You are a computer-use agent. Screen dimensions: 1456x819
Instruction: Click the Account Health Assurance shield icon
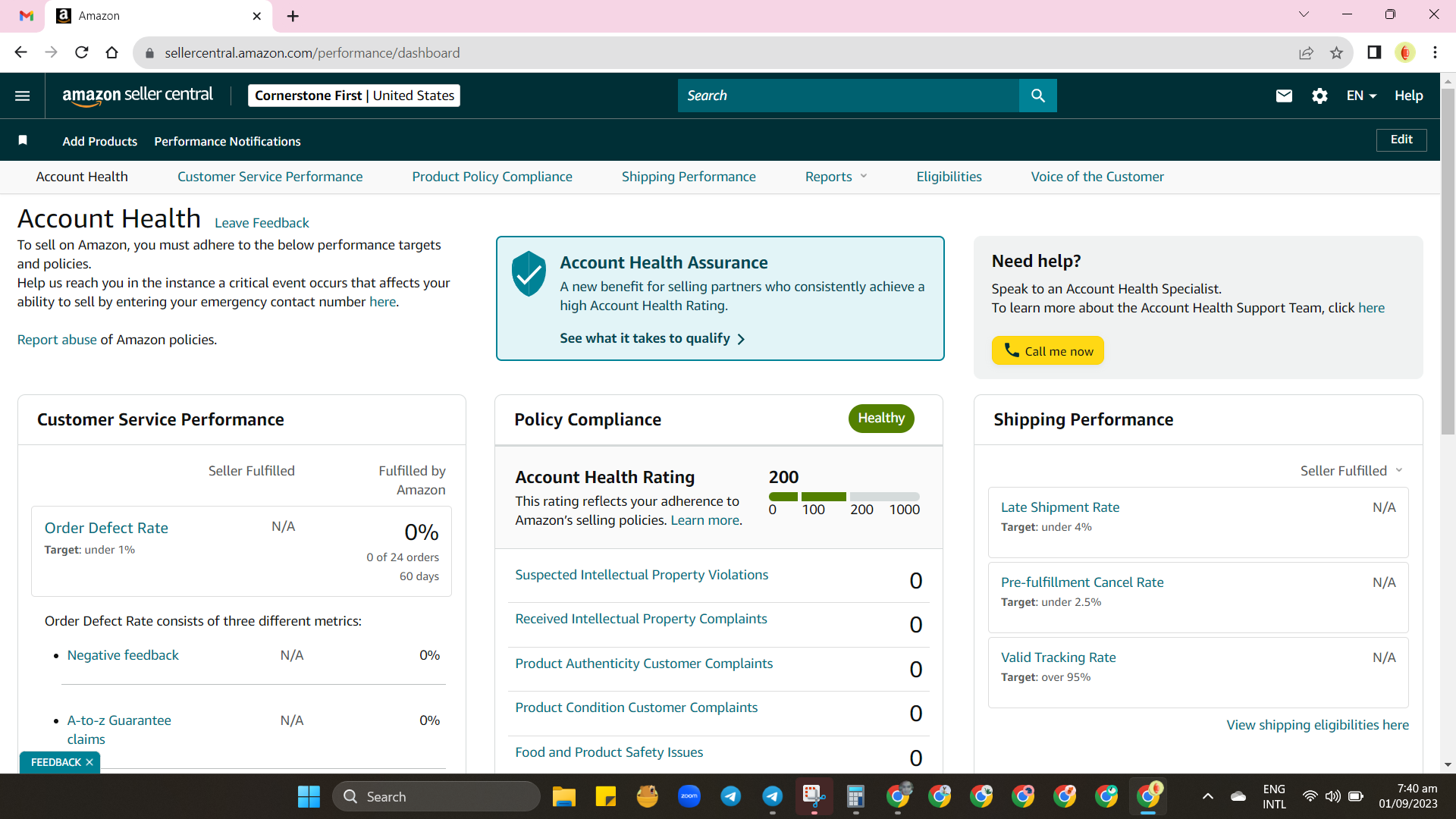(x=529, y=273)
